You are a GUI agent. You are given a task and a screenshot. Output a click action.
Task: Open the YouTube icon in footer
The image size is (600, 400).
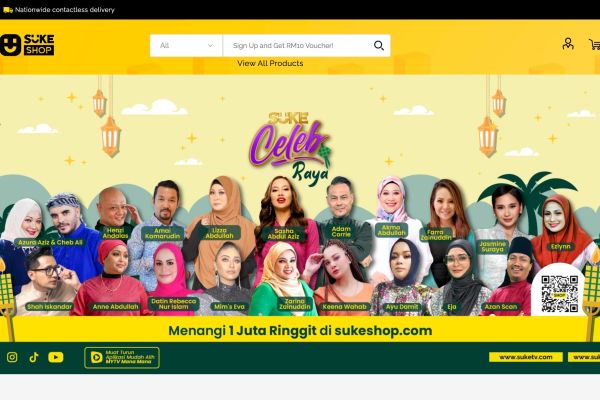pos(56,357)
